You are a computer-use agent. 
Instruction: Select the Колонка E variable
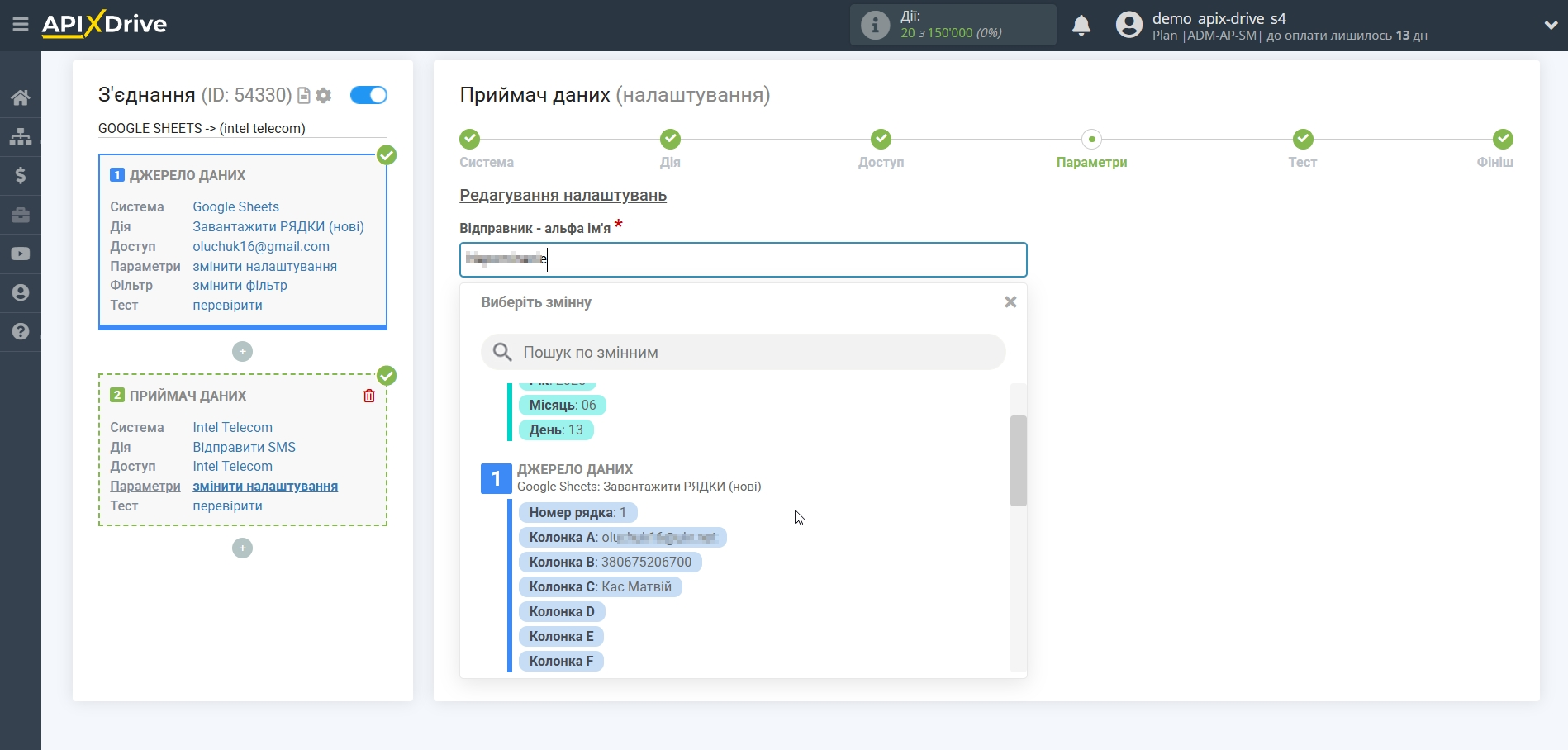pyautogui.click(x=561, y=636)
